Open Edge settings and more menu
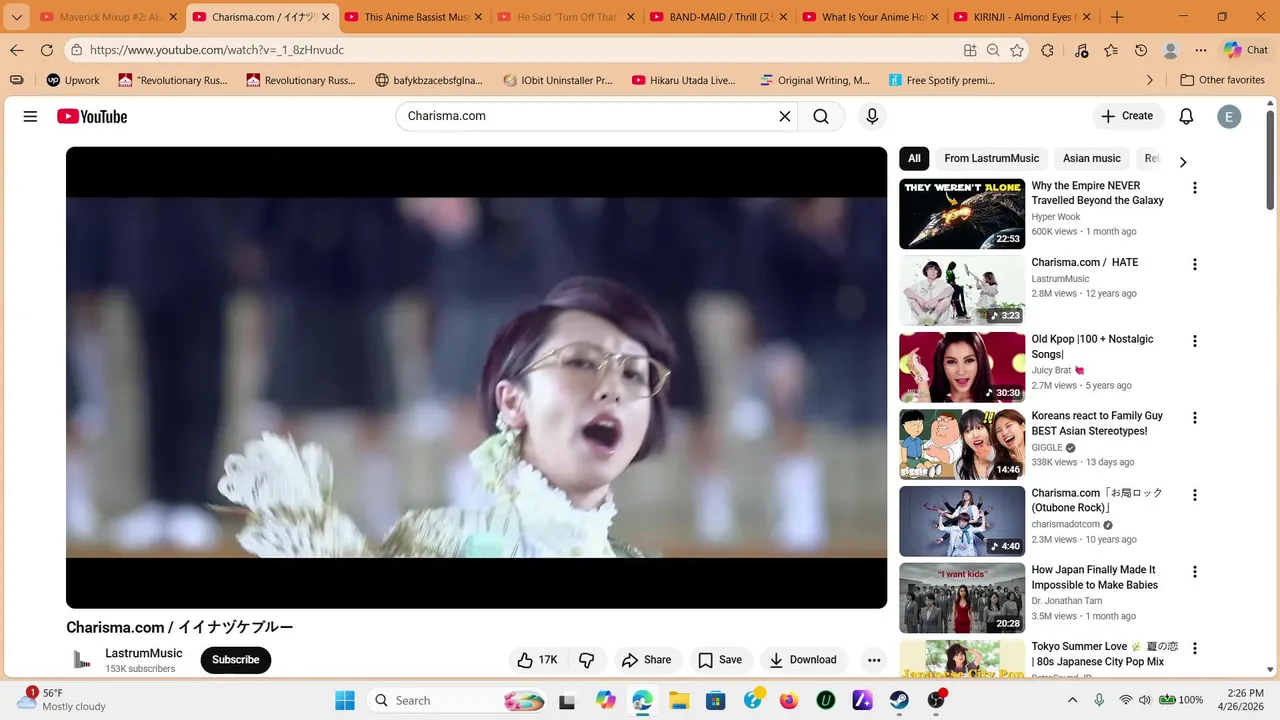Image resolution: width=1280 pixels, height=720 pixels. pyautogui.click(x=1201, y=50)
